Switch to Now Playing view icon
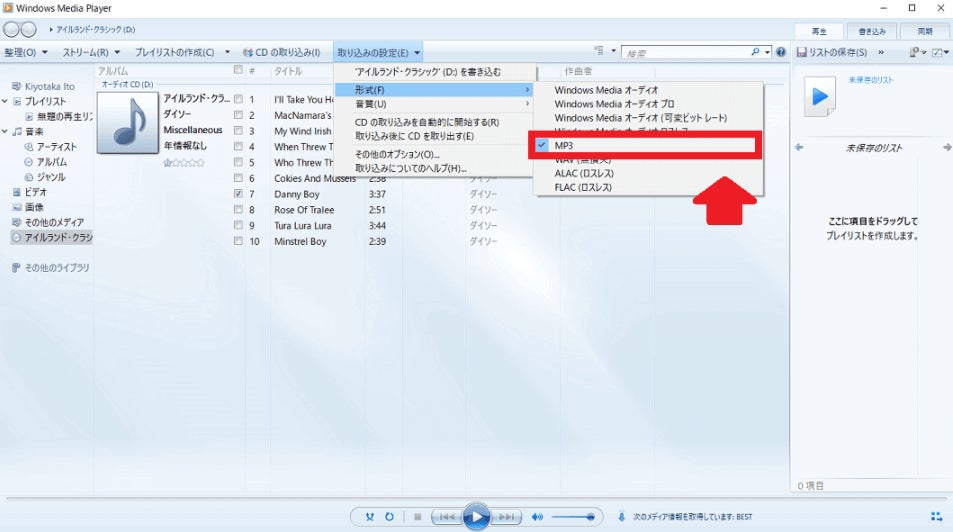The height and width of the screenshot is (532, 953). 936,517
